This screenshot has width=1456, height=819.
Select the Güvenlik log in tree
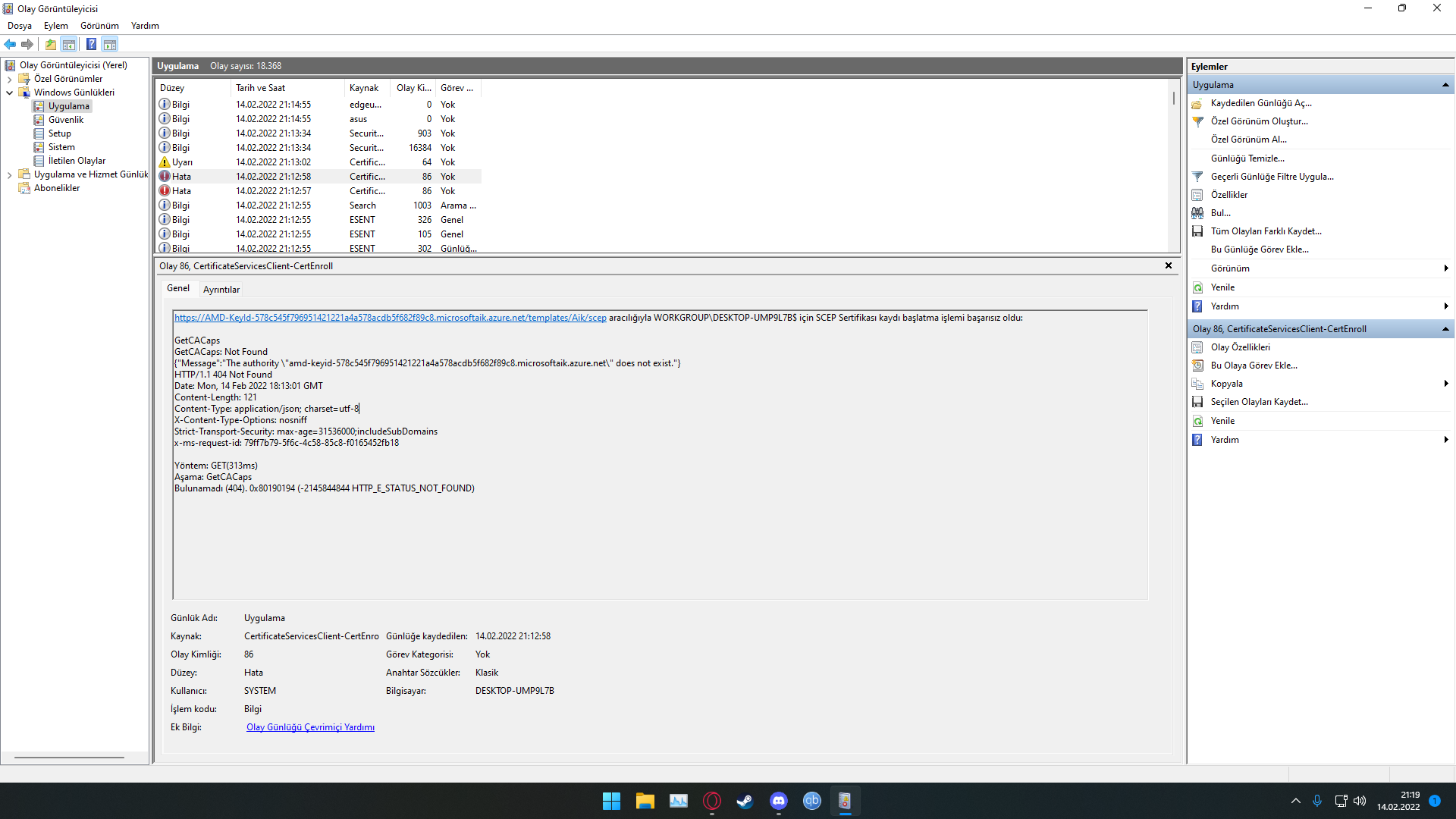pos(66,120)
